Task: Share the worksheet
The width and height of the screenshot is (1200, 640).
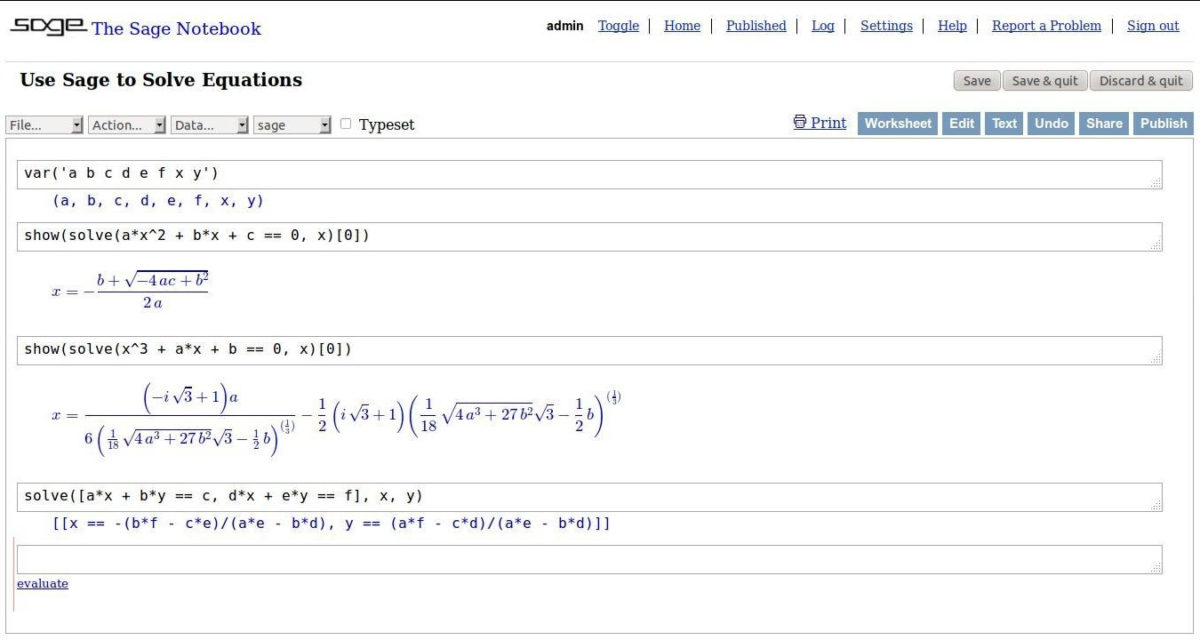Action: pyautogui.click(x=1104, y=123)
